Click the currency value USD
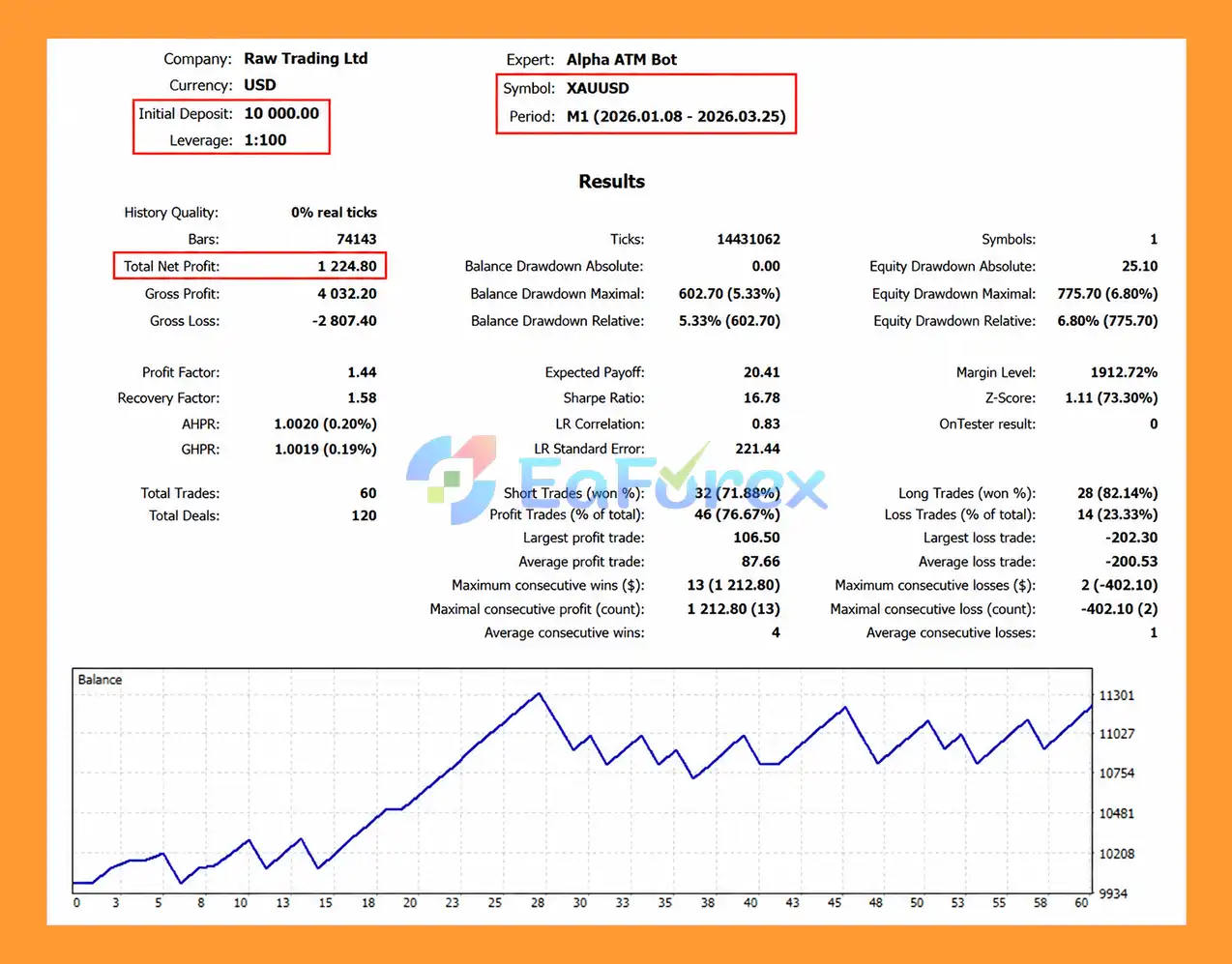Image resolution: width=1232 pixels, height=964 pixels. tap(260, 85)
